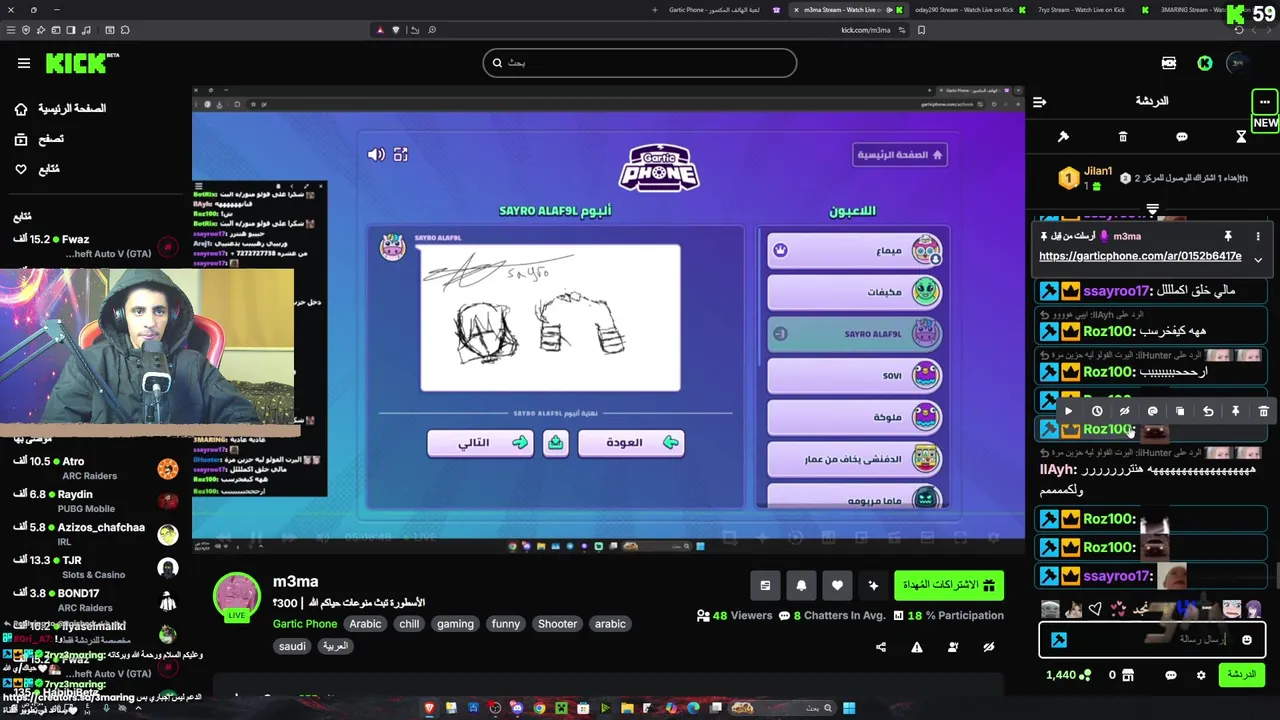The width and height of the screenshot is (1280, 720).
Task: Click the pin icon on pinned message
Action: (1228, 236)
